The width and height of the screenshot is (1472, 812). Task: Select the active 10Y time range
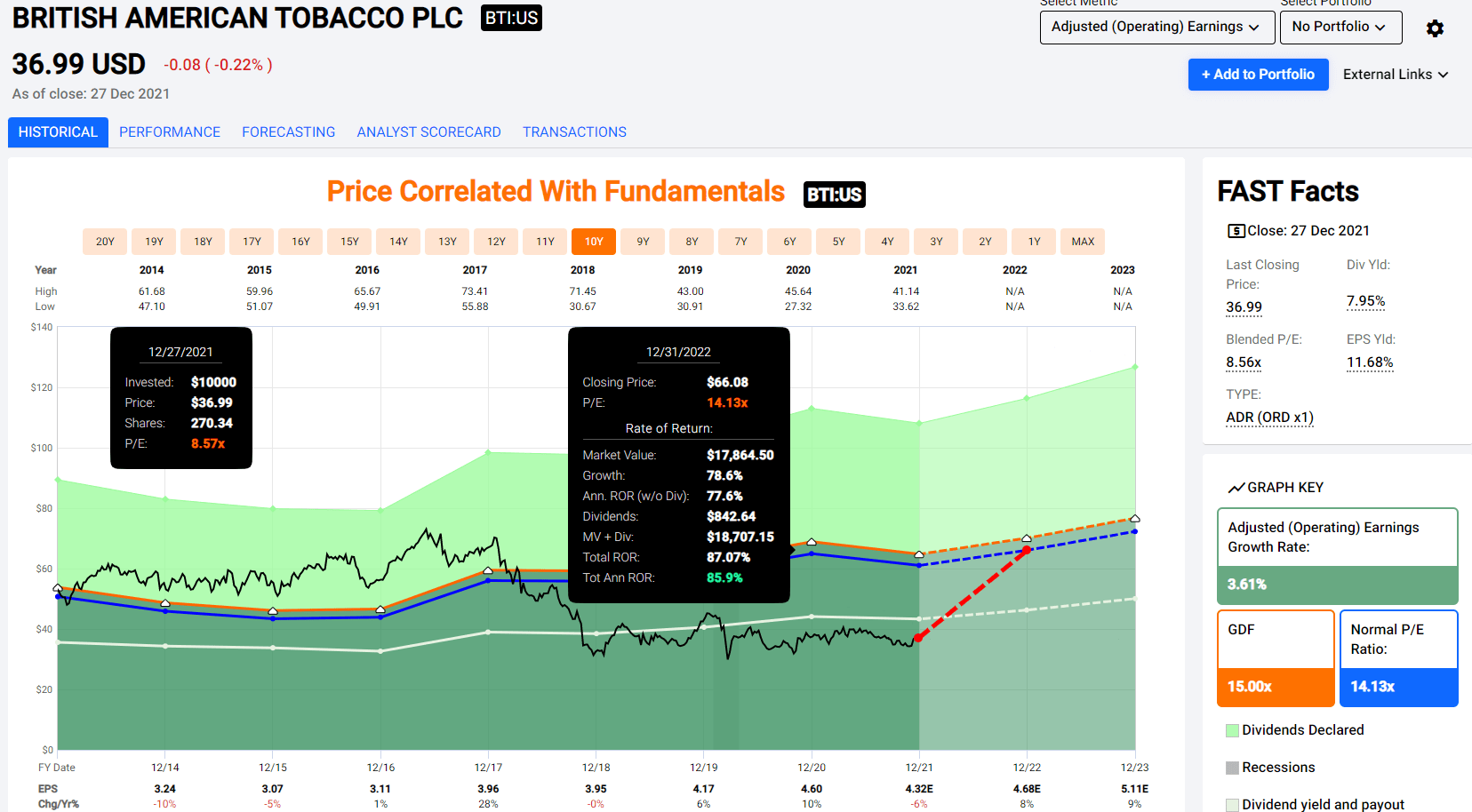[x=594, y=242]
